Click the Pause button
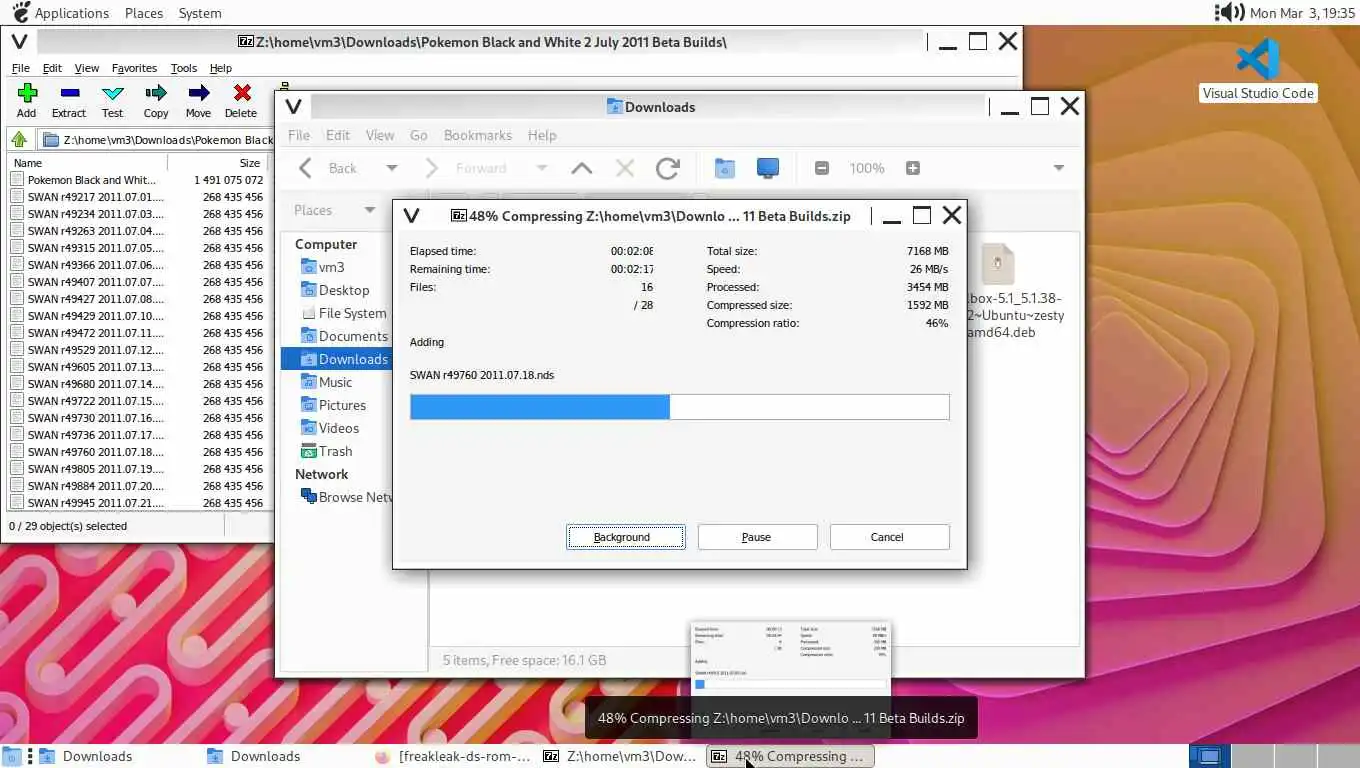1360x768 pixels. pyautogui.click(x=757, y=537)
